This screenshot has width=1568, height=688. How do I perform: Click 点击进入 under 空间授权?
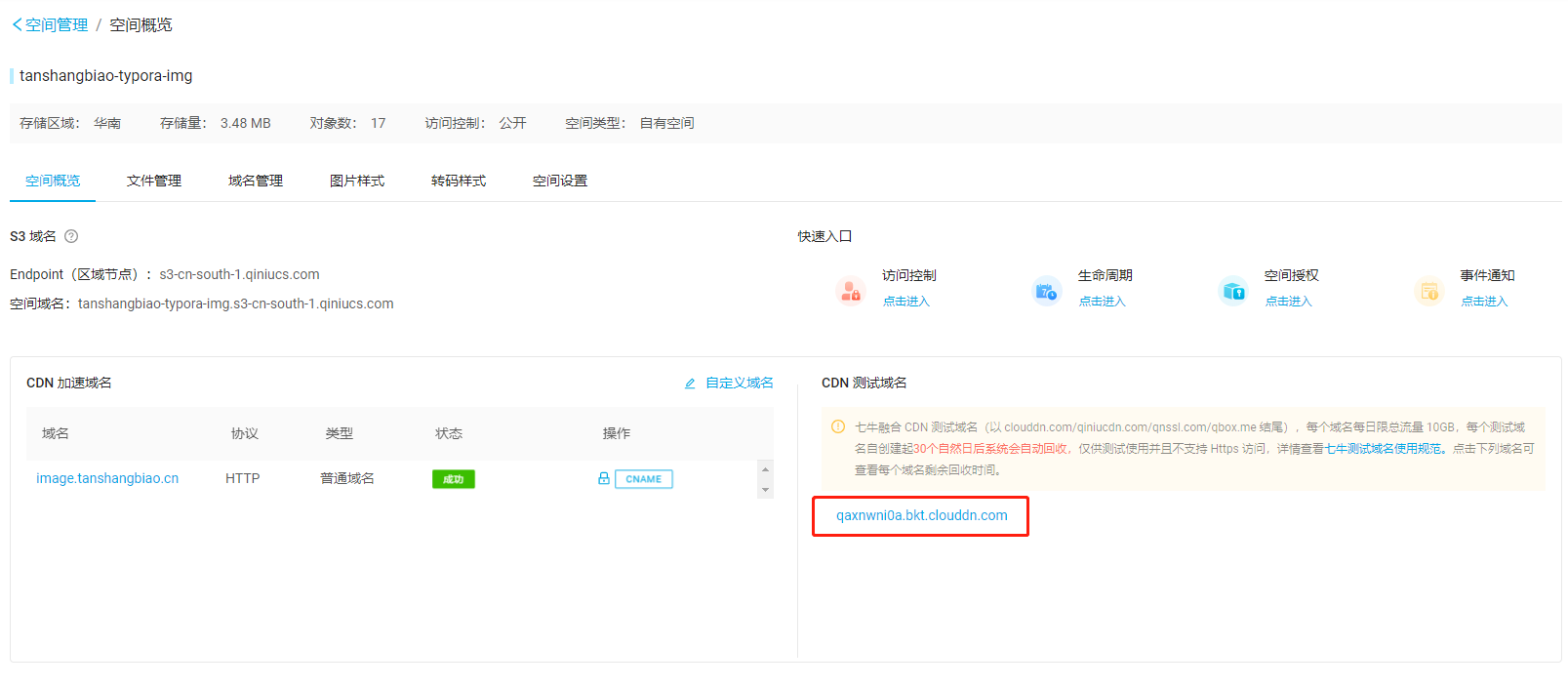1289,302
